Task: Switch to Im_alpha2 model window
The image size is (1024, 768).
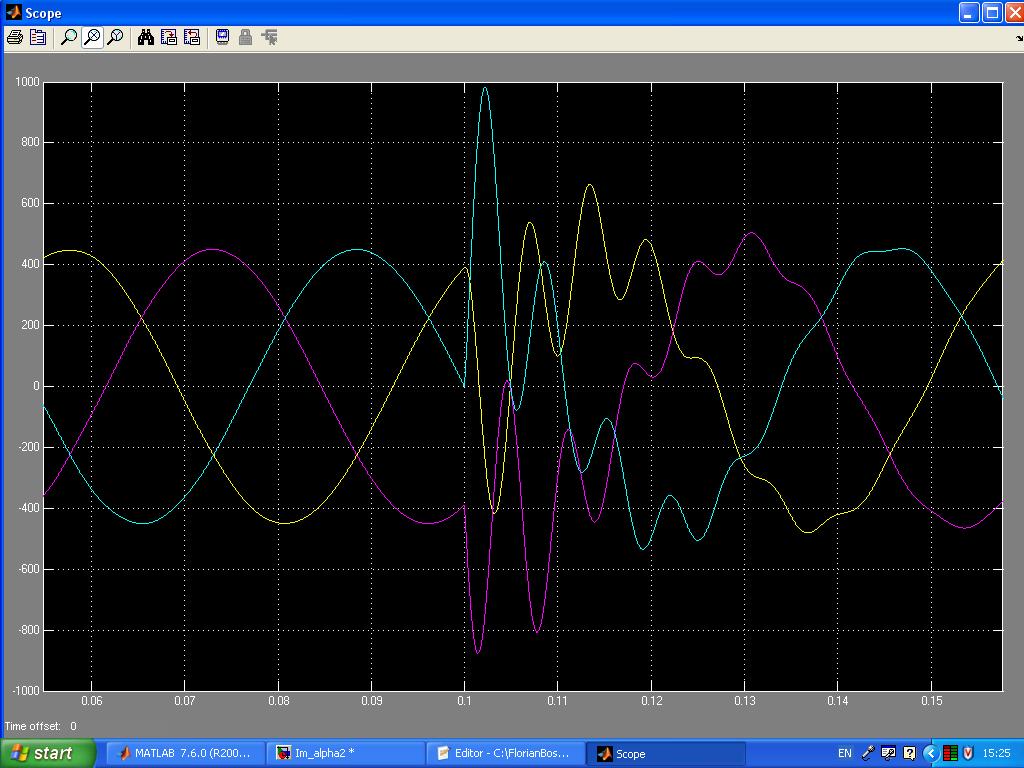Action: 346,753
